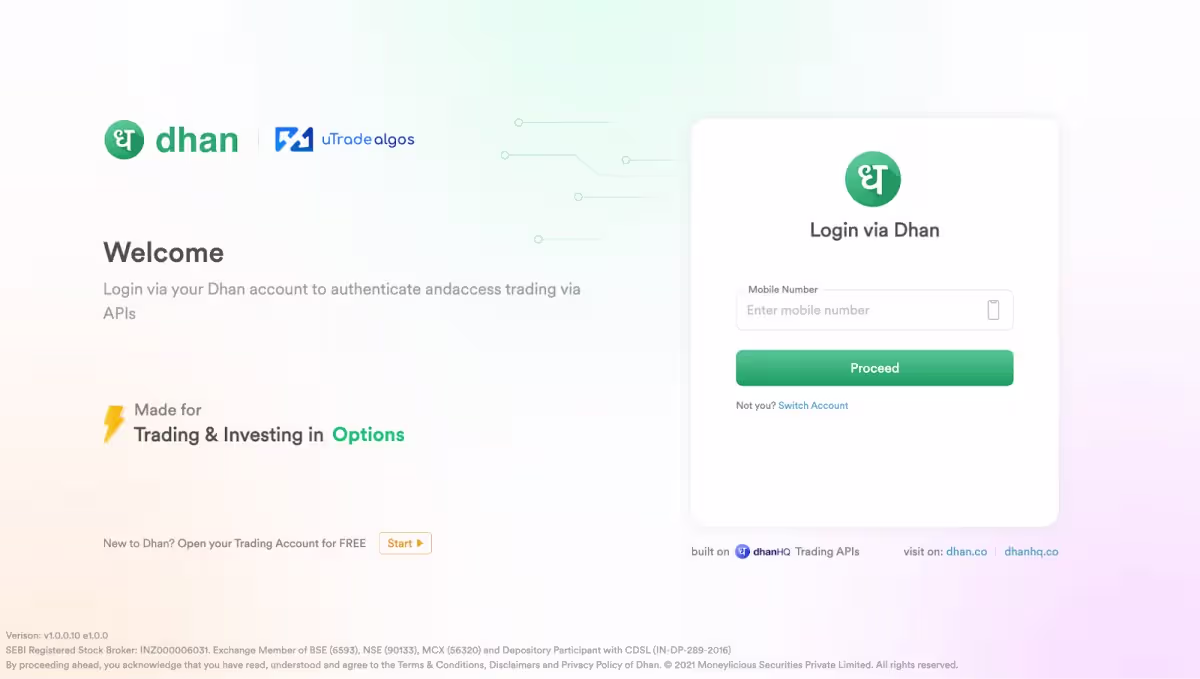
Task: Click the Mobile Number field label
Action: (783, 289)
